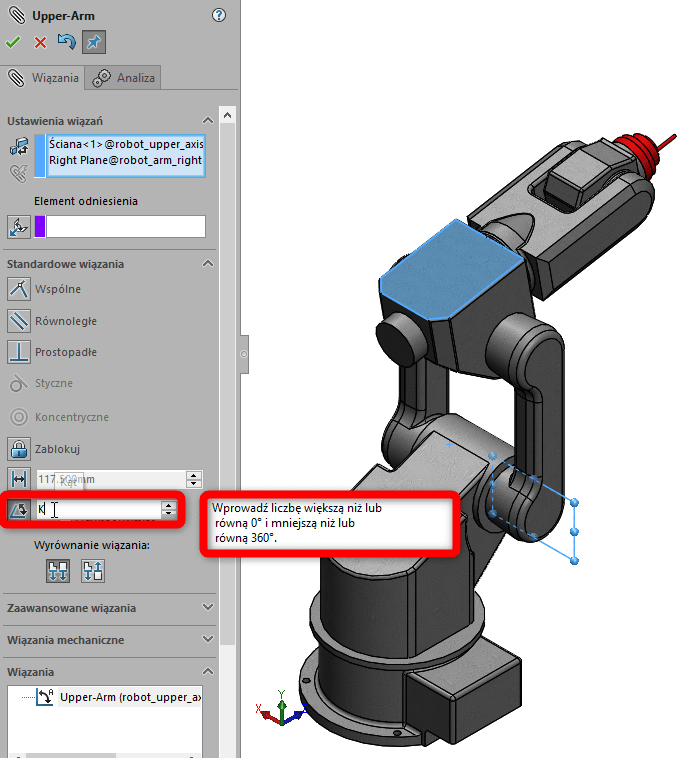Image resolution: width=696 pixels, height=758 pixels.
Task: Open the help question mark icon
Action: [219, 15]
